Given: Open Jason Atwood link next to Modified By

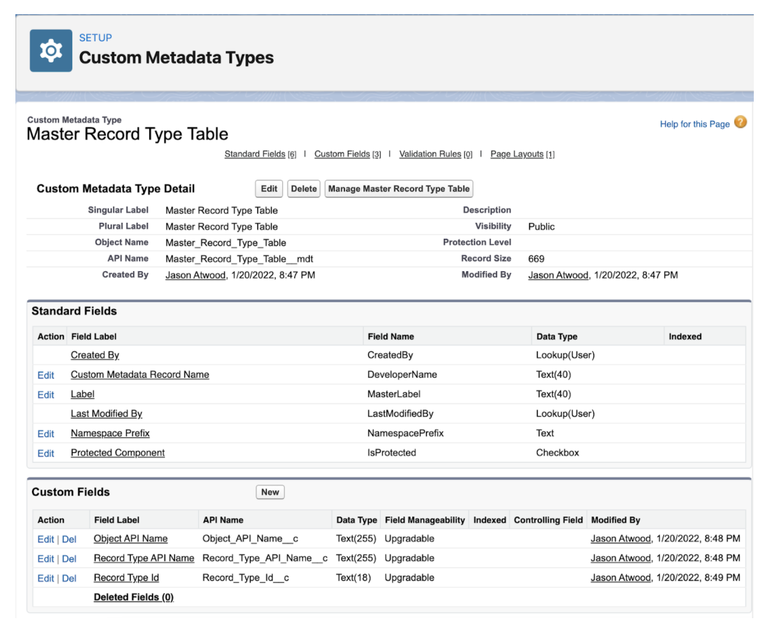Looking at the screenshot, I should click(x=558, y=275).
